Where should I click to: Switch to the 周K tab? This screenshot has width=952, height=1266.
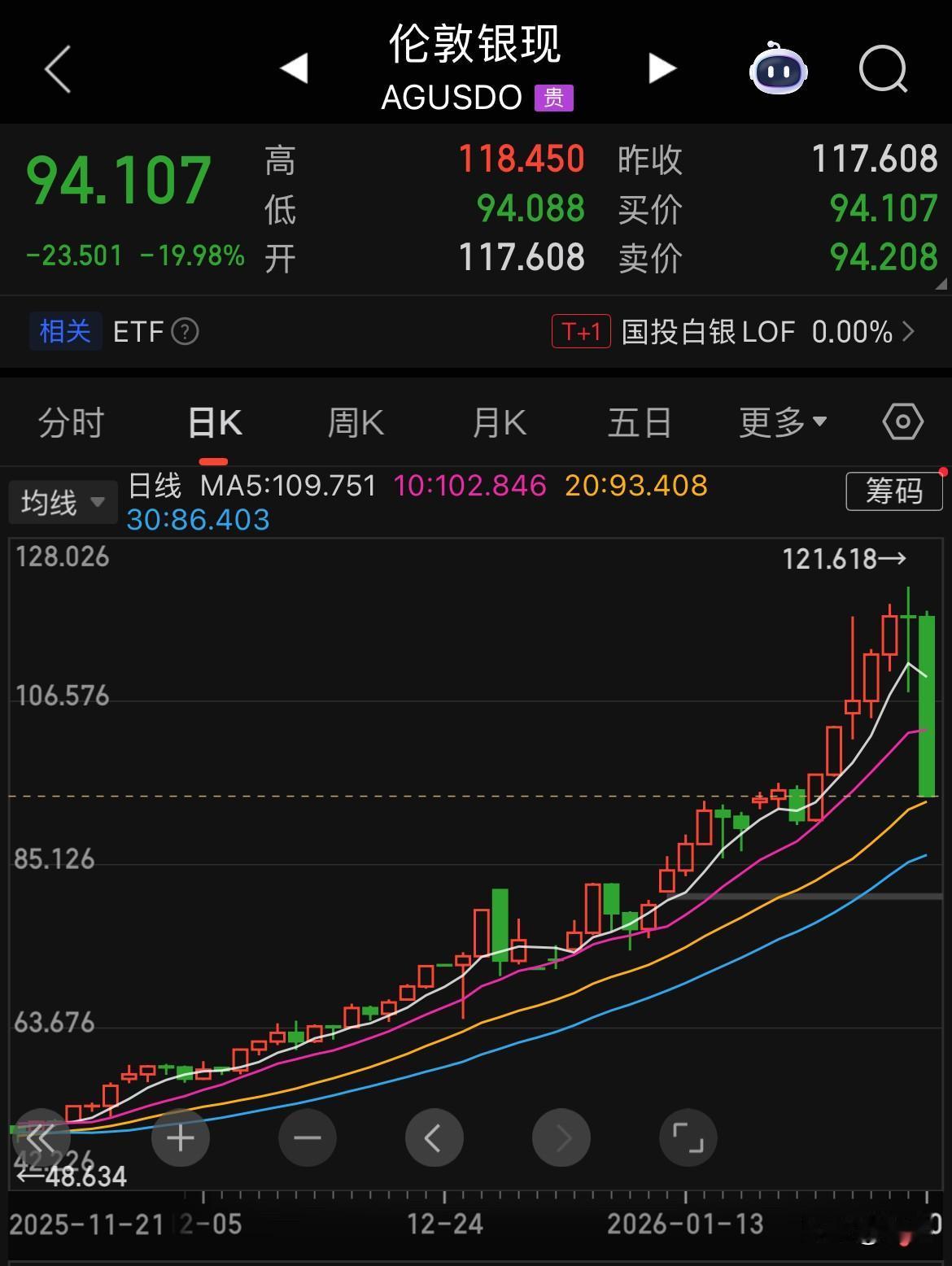click(356, 423)
